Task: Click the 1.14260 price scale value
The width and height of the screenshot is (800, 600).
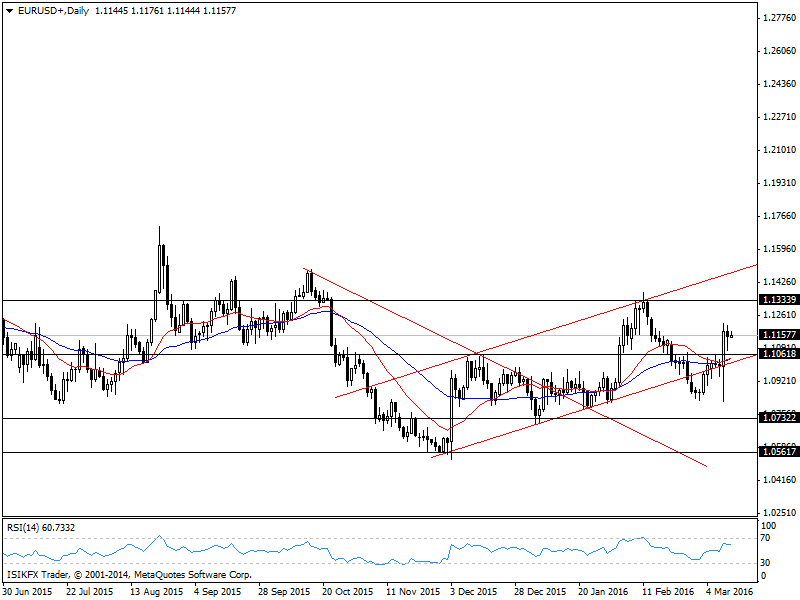Action: [x=779, y=282]
